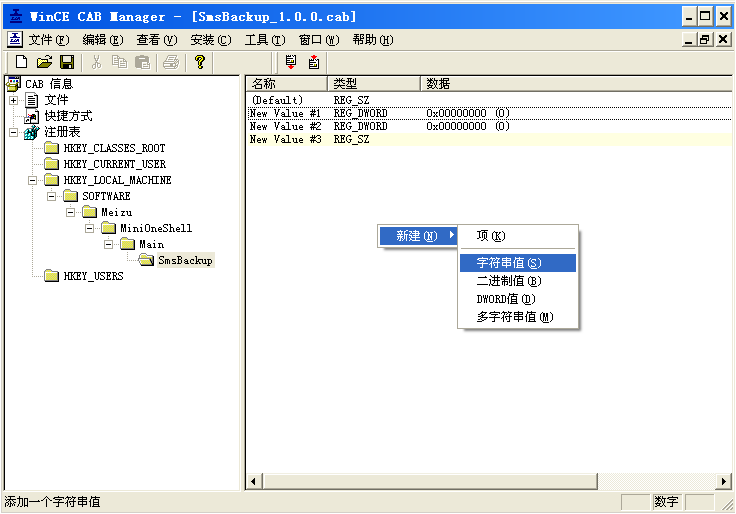Sort by the 名称 column header
The image size is (736, 514).
coord(287,84)
